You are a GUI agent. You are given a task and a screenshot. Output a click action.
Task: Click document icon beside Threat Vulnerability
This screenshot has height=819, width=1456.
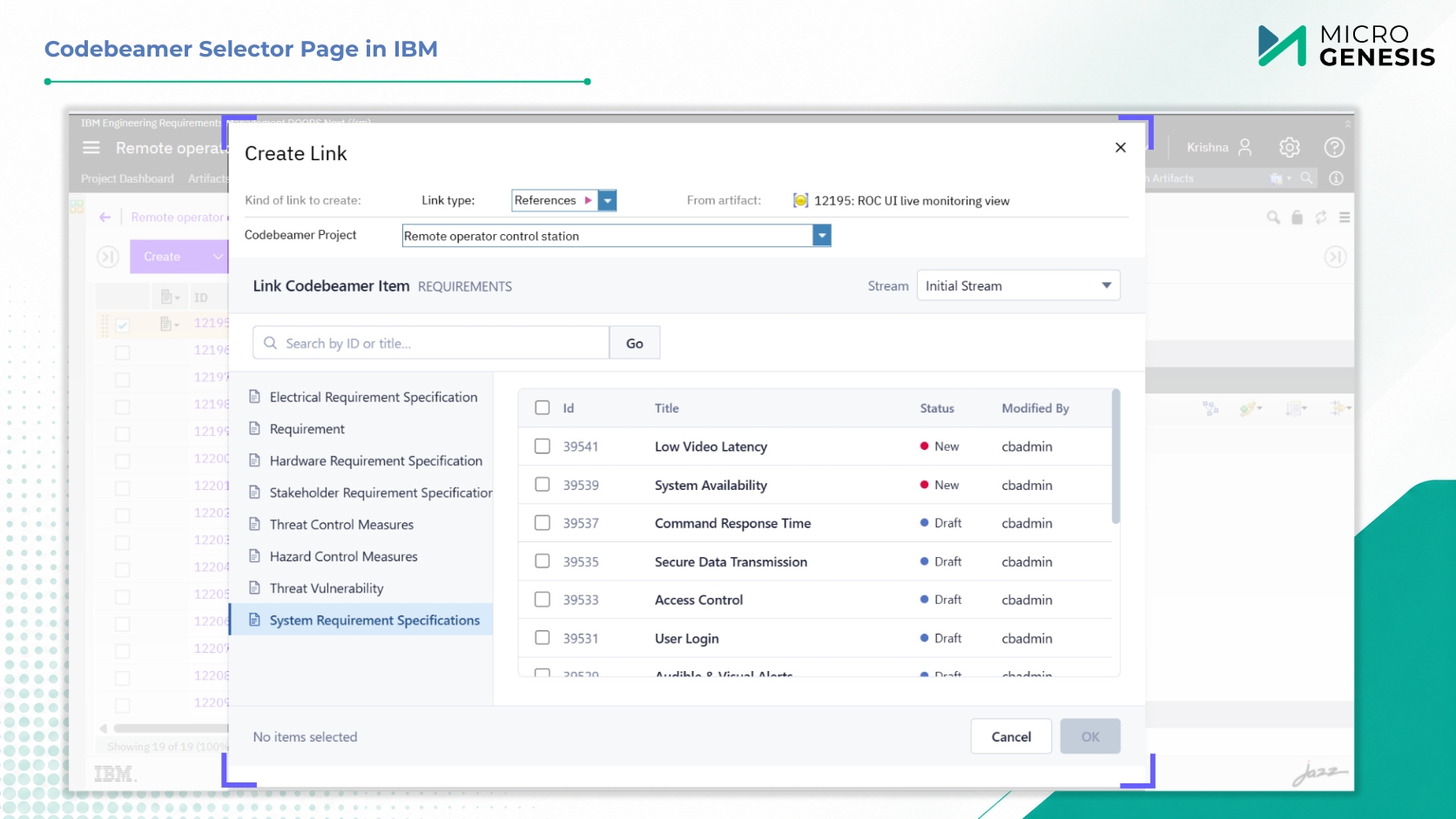pyautogui.click(x=255, y=588)
